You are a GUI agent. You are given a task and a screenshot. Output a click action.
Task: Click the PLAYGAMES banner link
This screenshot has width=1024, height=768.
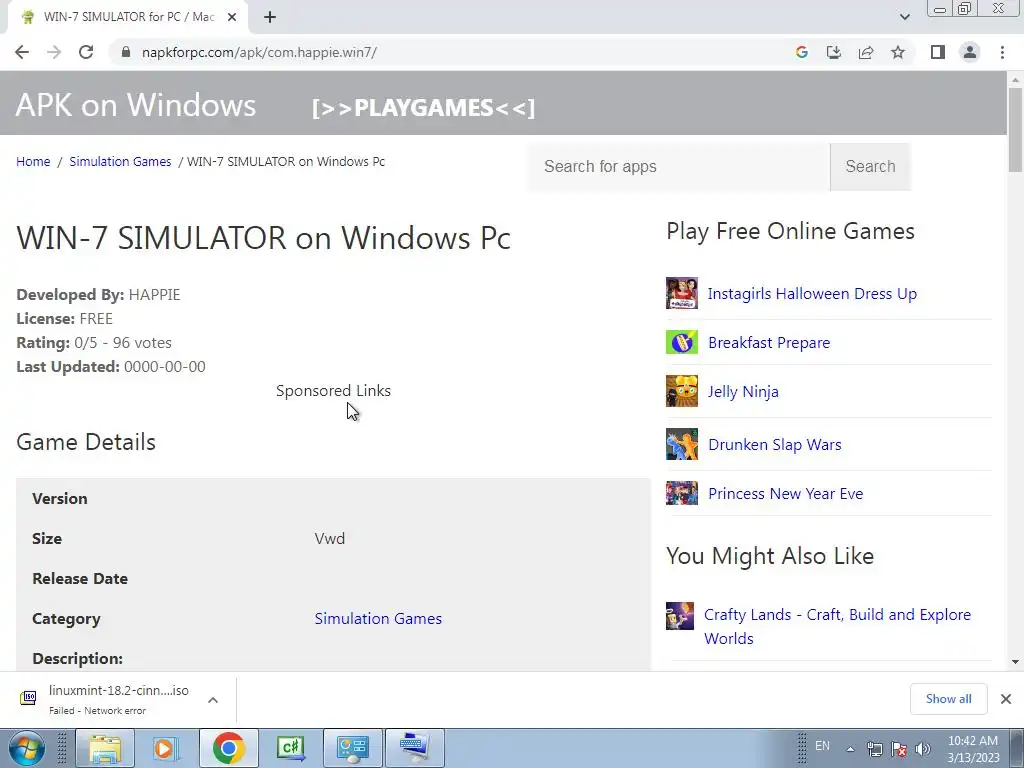423,108
